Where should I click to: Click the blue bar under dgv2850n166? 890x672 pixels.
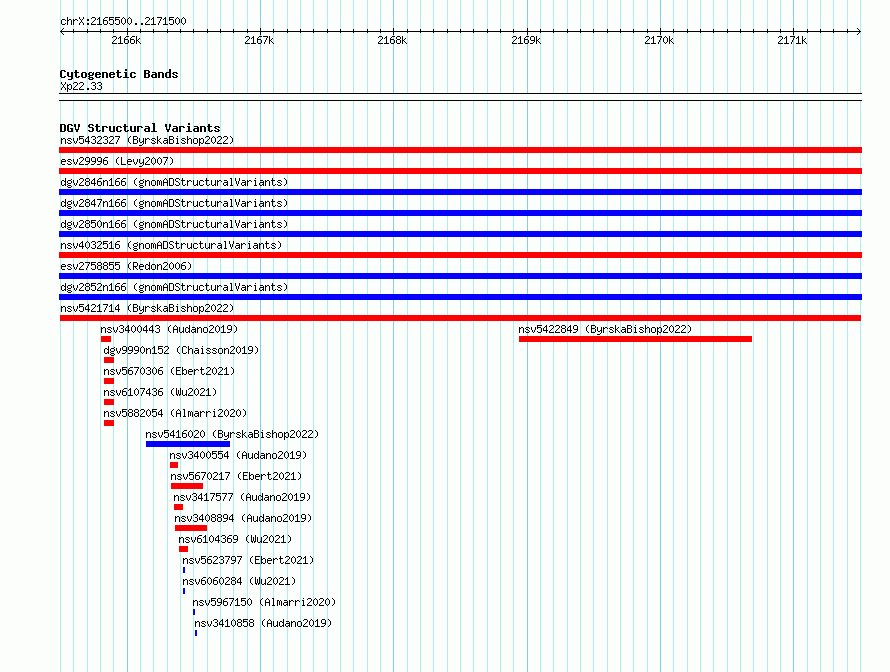pyautogui.click(x=460, y=234)
